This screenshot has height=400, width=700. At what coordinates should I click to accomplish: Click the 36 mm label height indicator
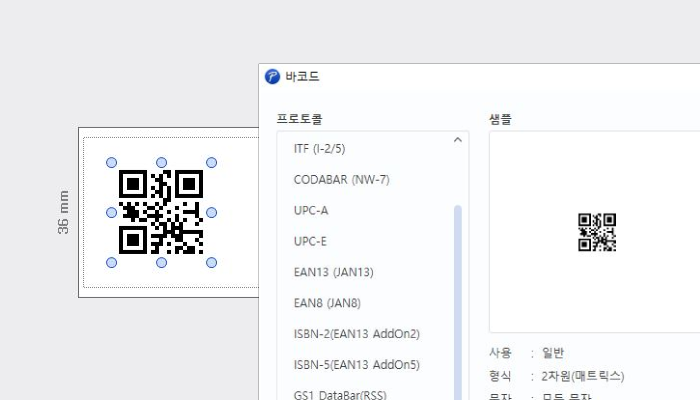click(x=63, y=212)
